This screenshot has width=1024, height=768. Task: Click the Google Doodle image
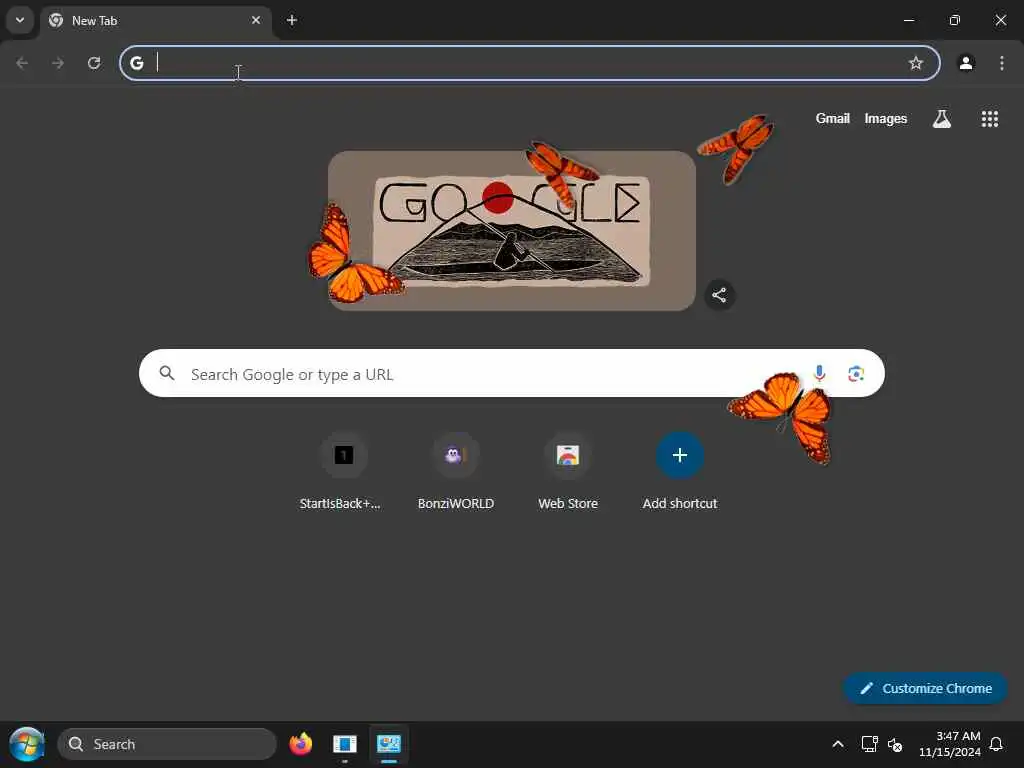[x=511, y=231]
